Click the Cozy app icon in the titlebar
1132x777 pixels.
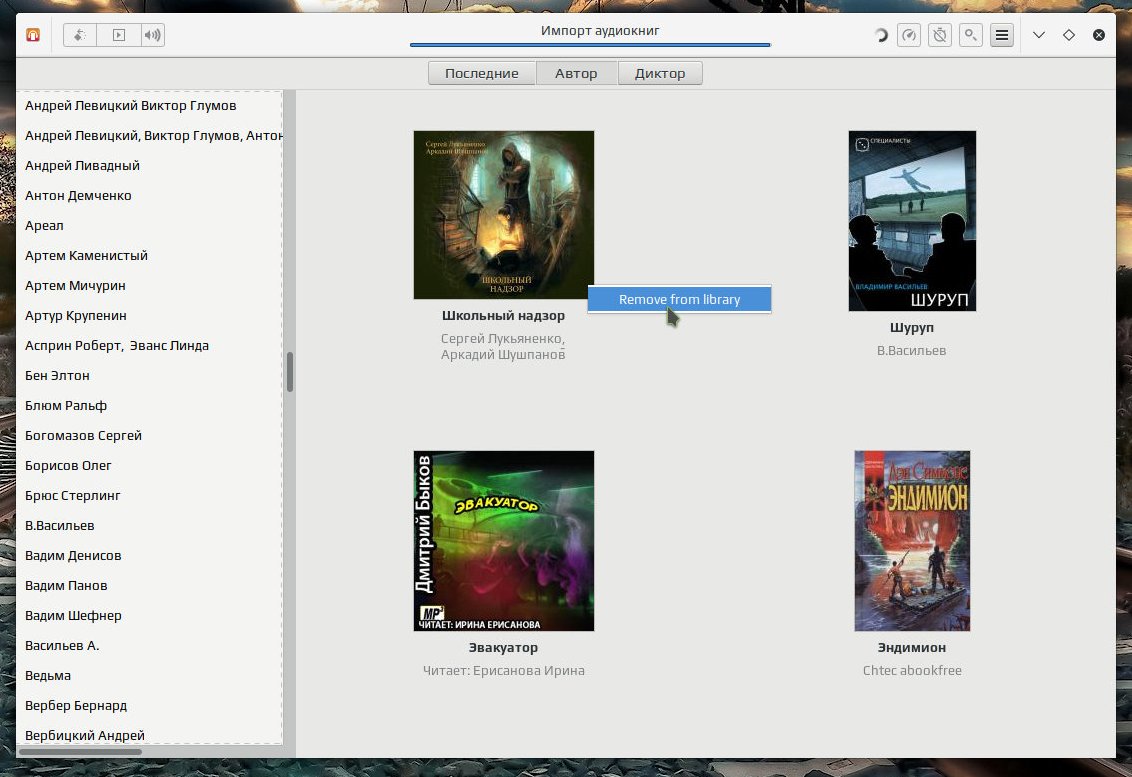[x=33, y=35]
